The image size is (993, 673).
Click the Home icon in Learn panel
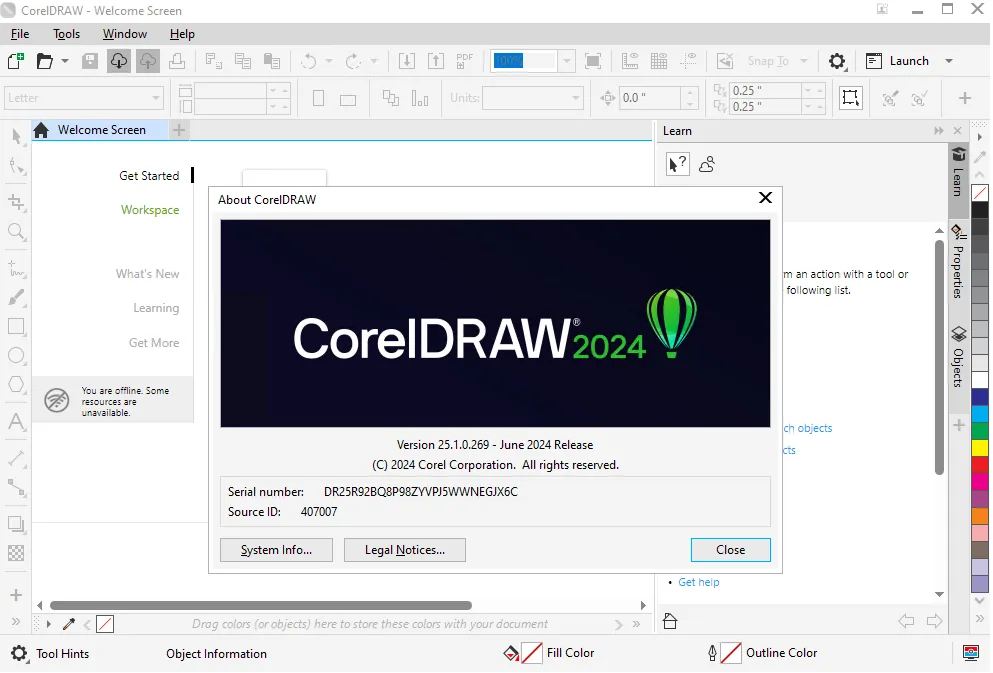(670, 621)
